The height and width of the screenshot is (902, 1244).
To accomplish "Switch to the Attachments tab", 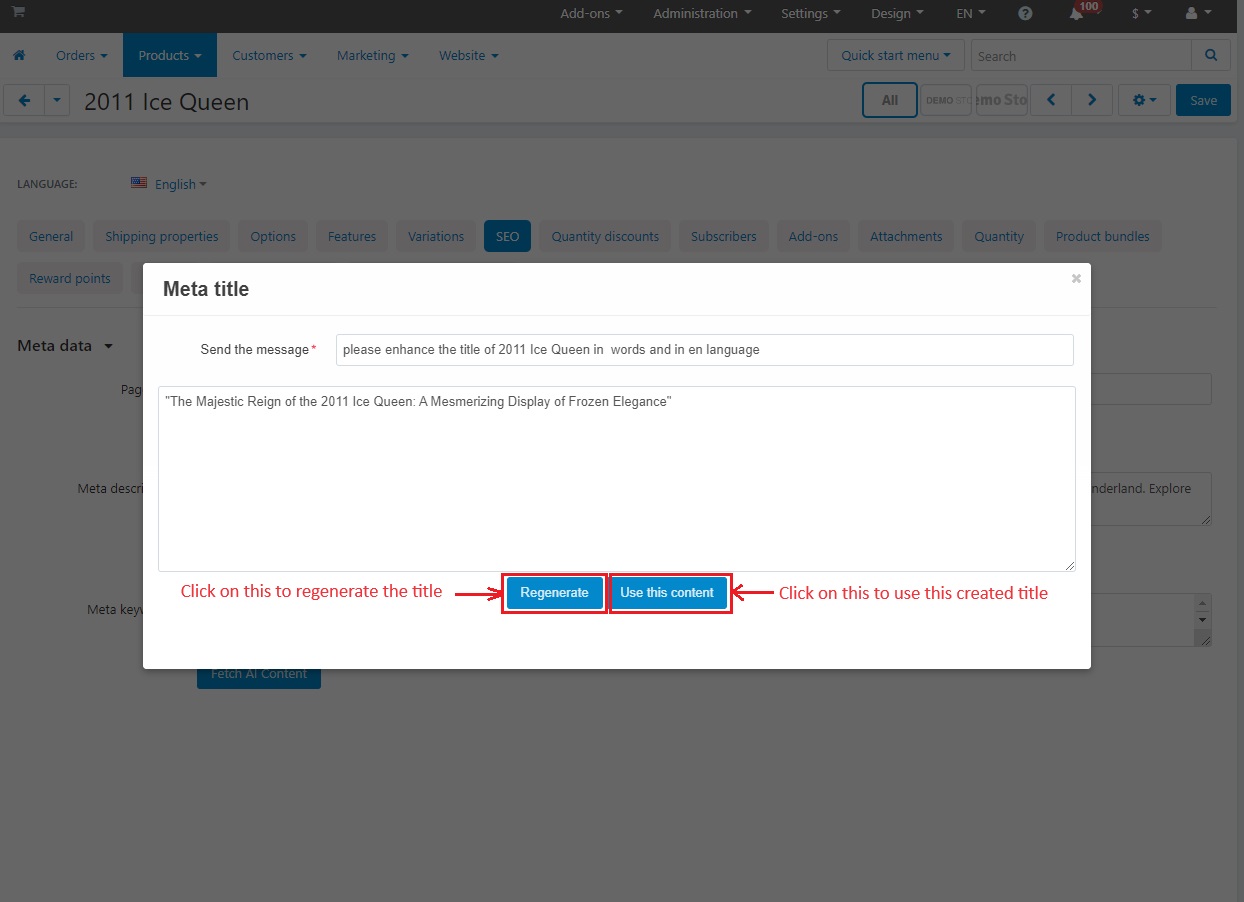I will point(906,237).
